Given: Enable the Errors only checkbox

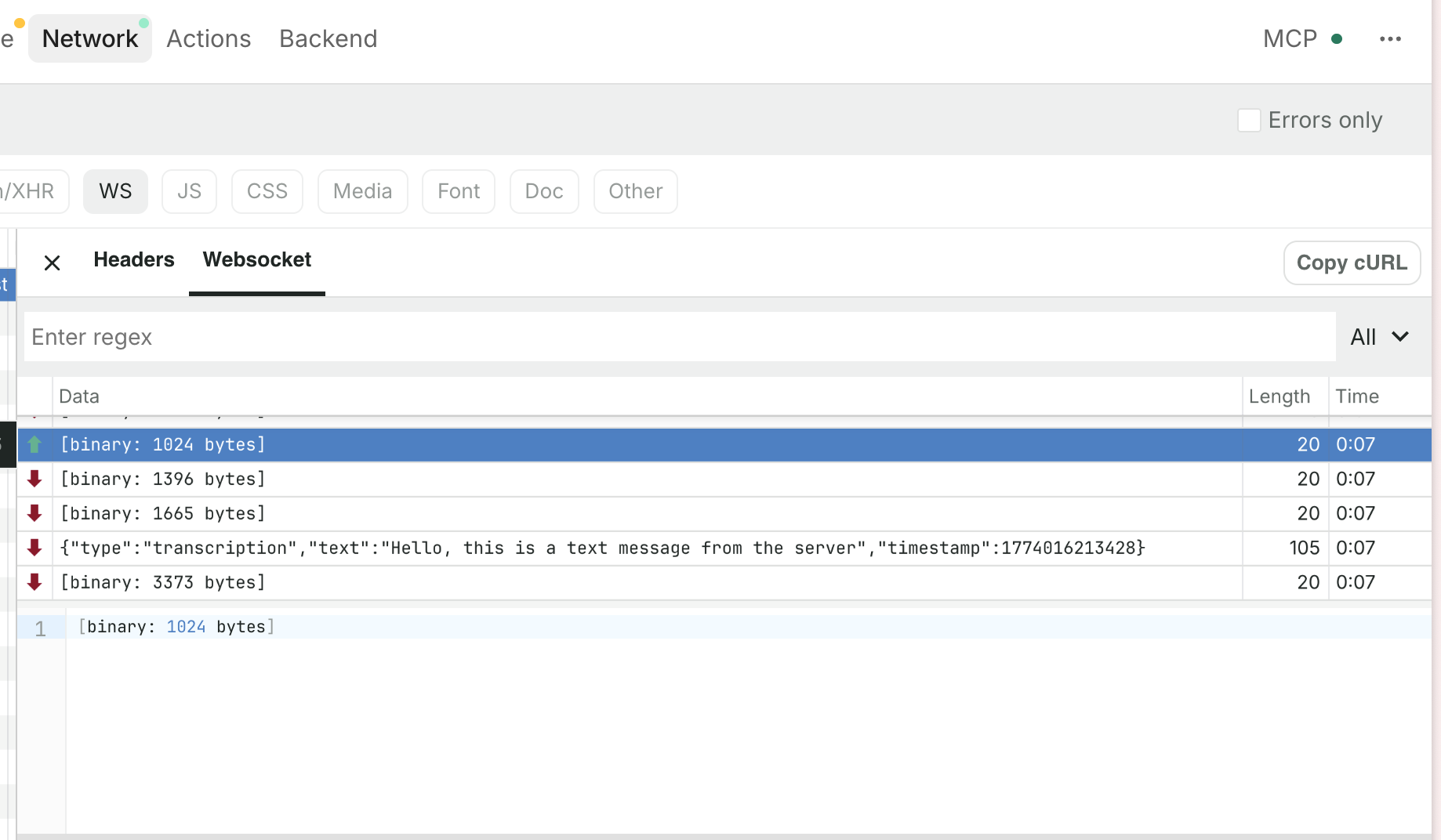Looking at the screenshot, I should 1248,121.
